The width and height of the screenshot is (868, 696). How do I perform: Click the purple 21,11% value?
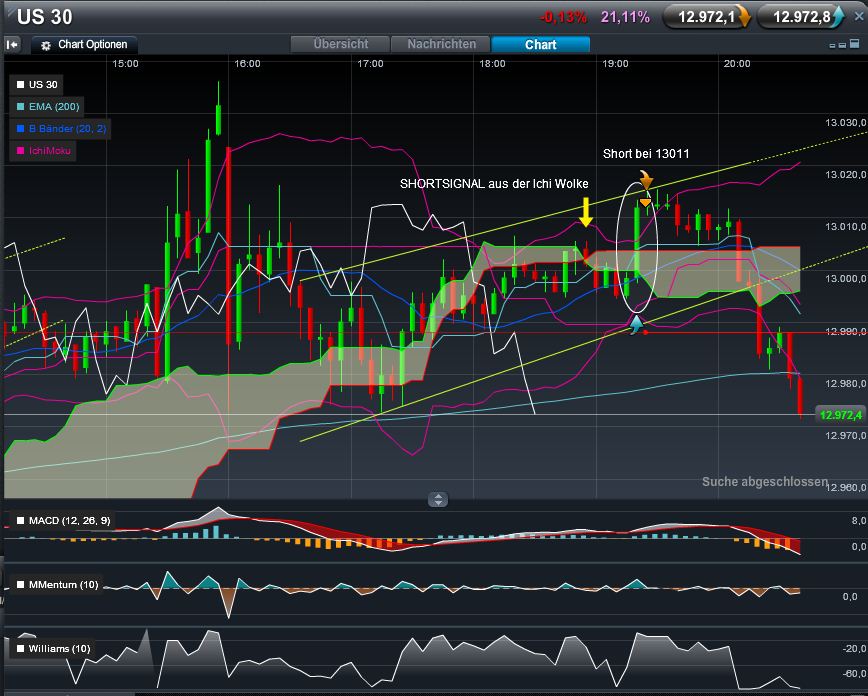point(626,17)
